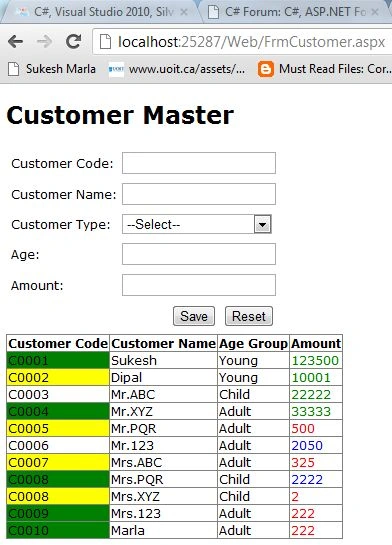Click the name Mr.ABC in the table

tap(133, 394)
